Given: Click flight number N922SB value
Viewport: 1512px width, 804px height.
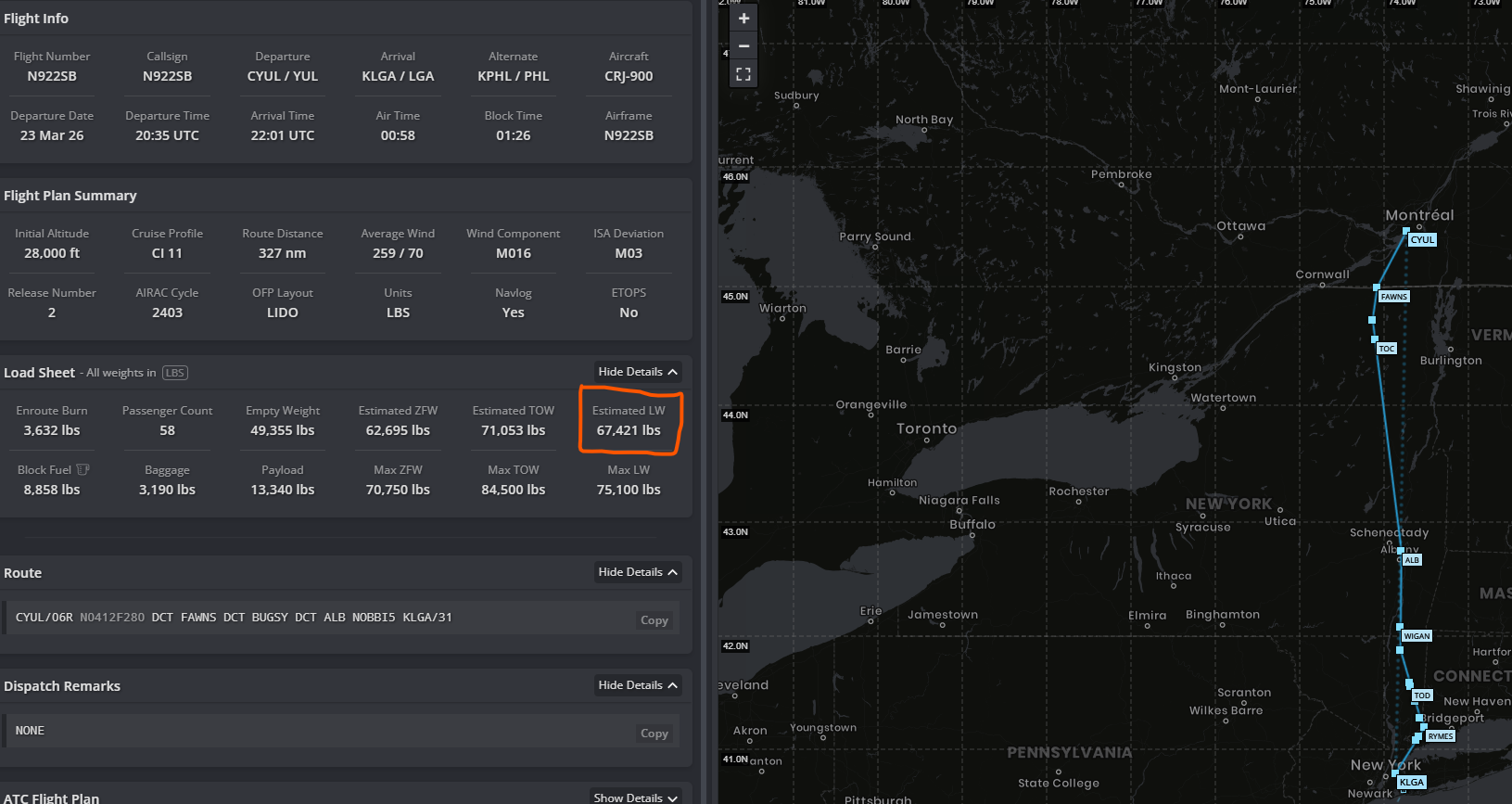Looking at the screenshot, I should point(52,76).
